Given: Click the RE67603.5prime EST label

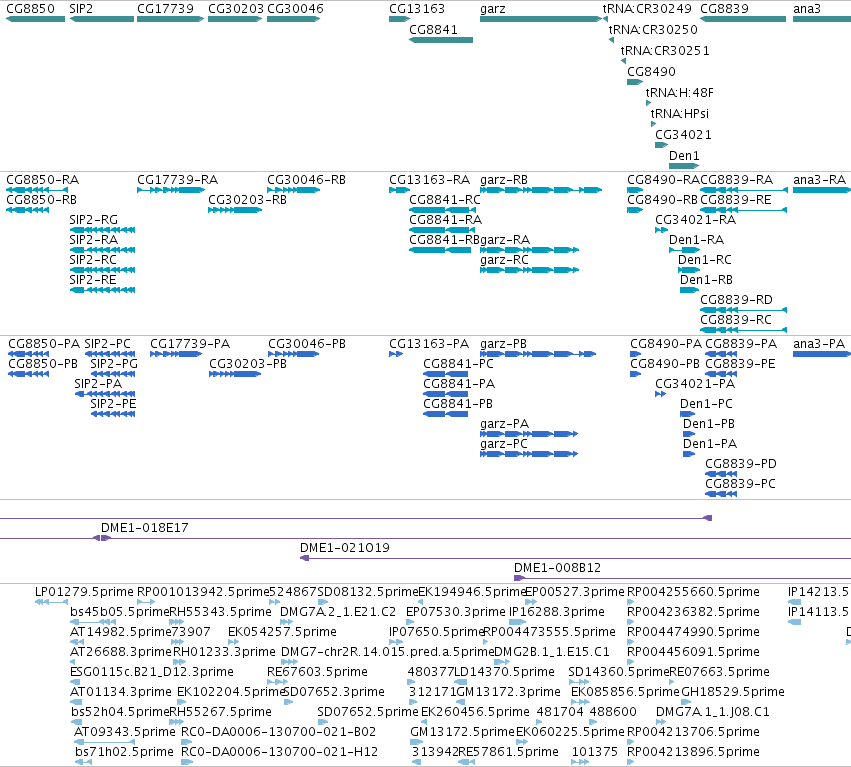Looking at the screenshot, I should click(x=317, y=672).
